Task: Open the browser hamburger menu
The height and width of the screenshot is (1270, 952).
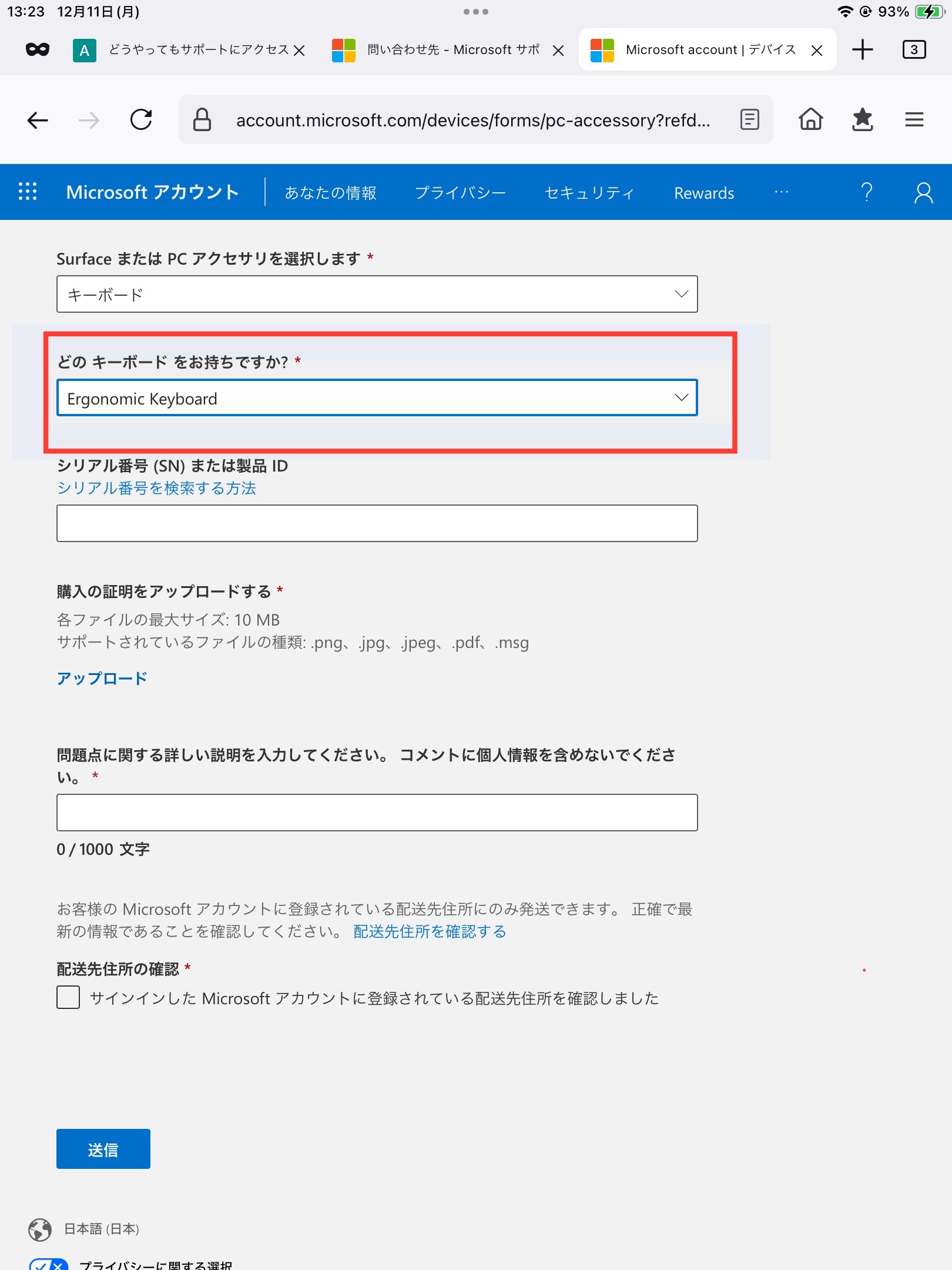Action: tap(914, 120)
